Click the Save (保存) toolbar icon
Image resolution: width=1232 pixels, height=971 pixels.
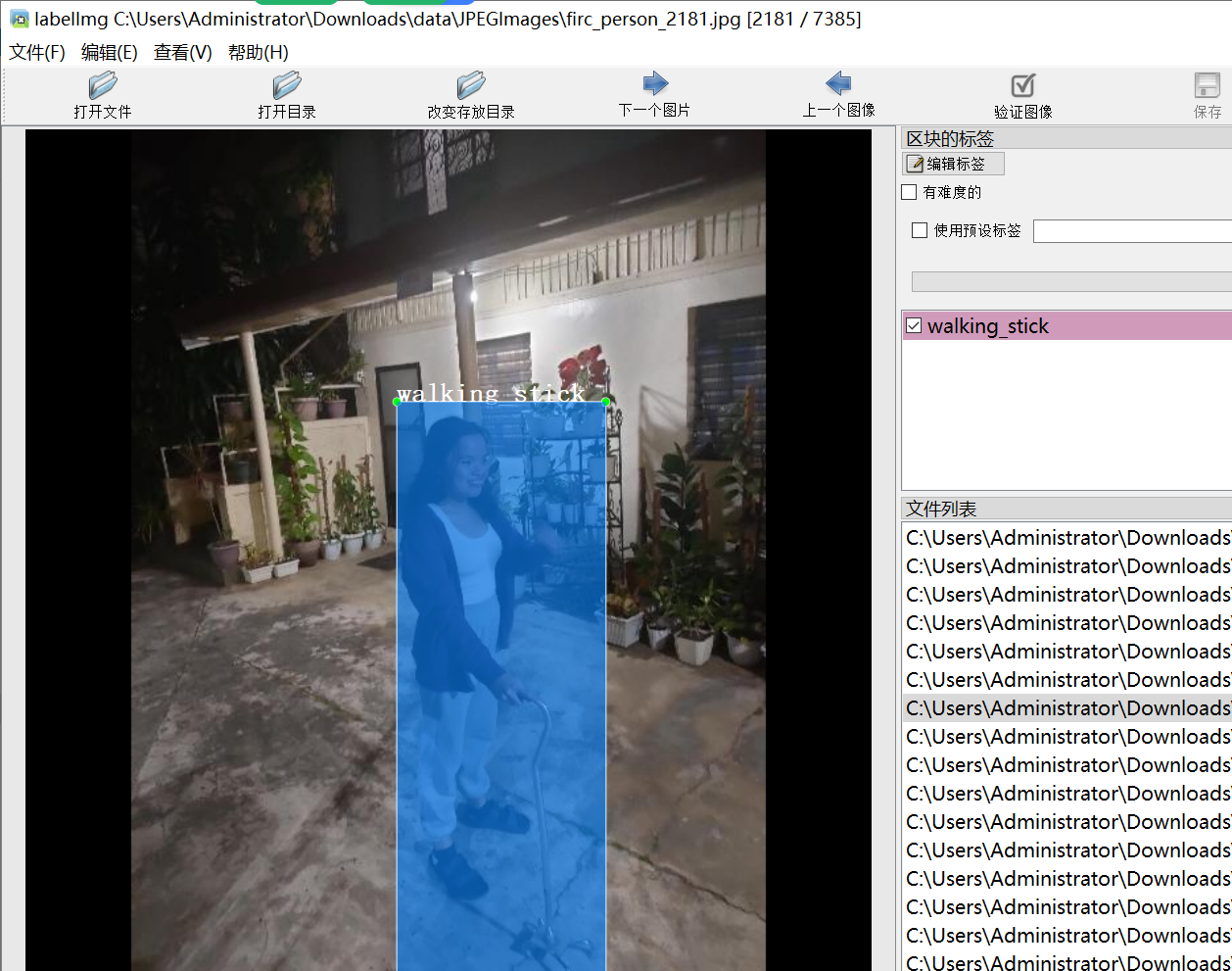[1207, 85]
